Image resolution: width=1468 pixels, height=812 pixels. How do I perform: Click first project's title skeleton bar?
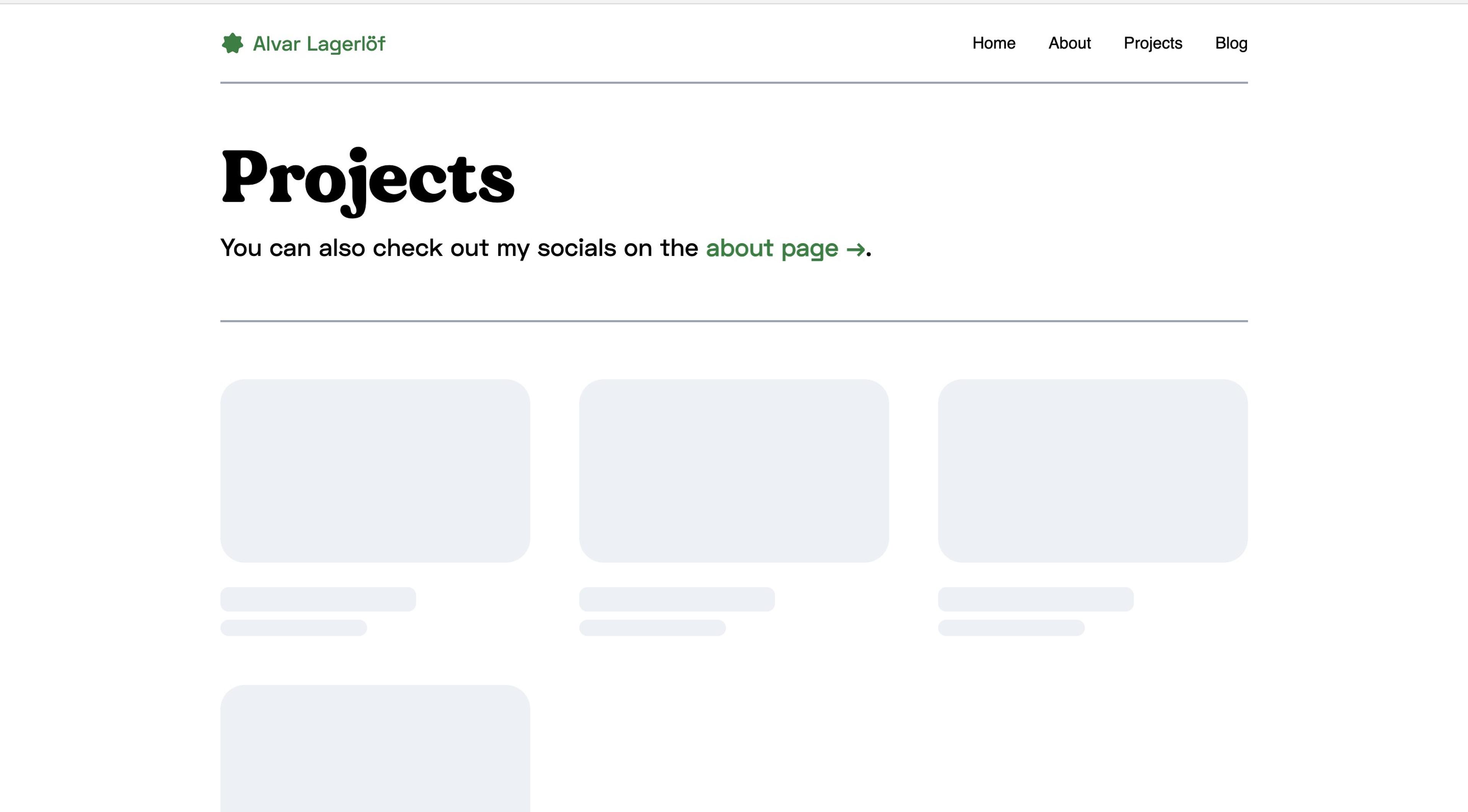[318, 599]
